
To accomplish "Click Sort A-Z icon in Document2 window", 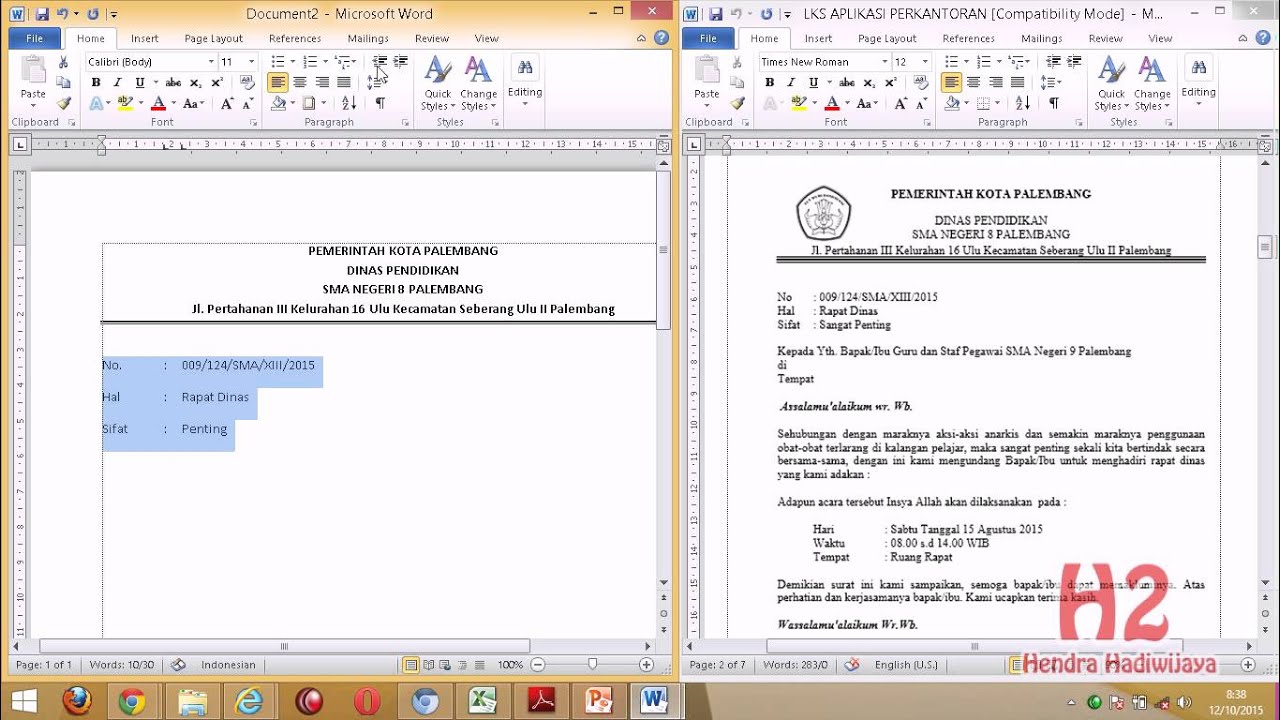I will (349, 103).
